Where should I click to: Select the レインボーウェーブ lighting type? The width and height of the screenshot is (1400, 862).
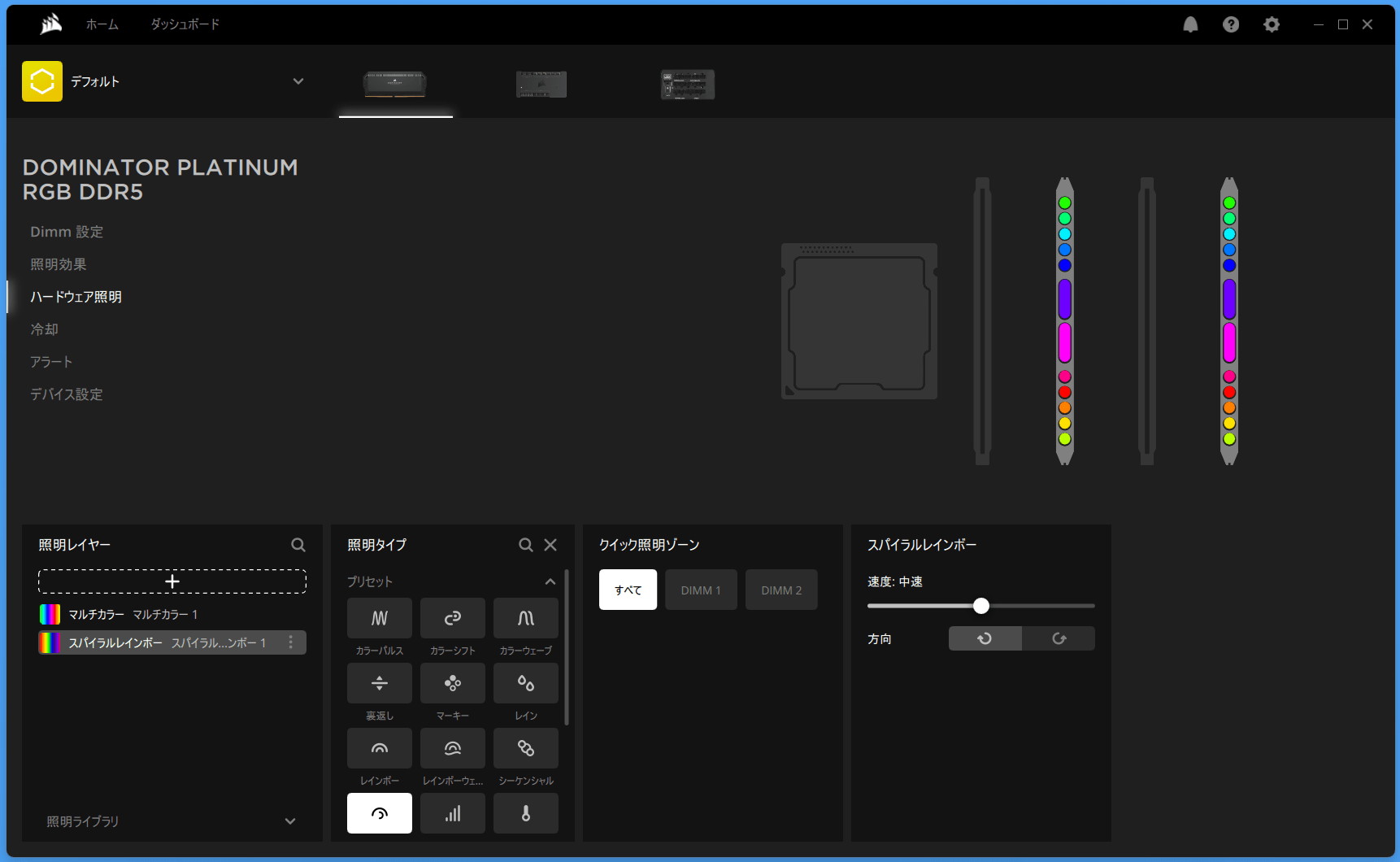[453, 748]
